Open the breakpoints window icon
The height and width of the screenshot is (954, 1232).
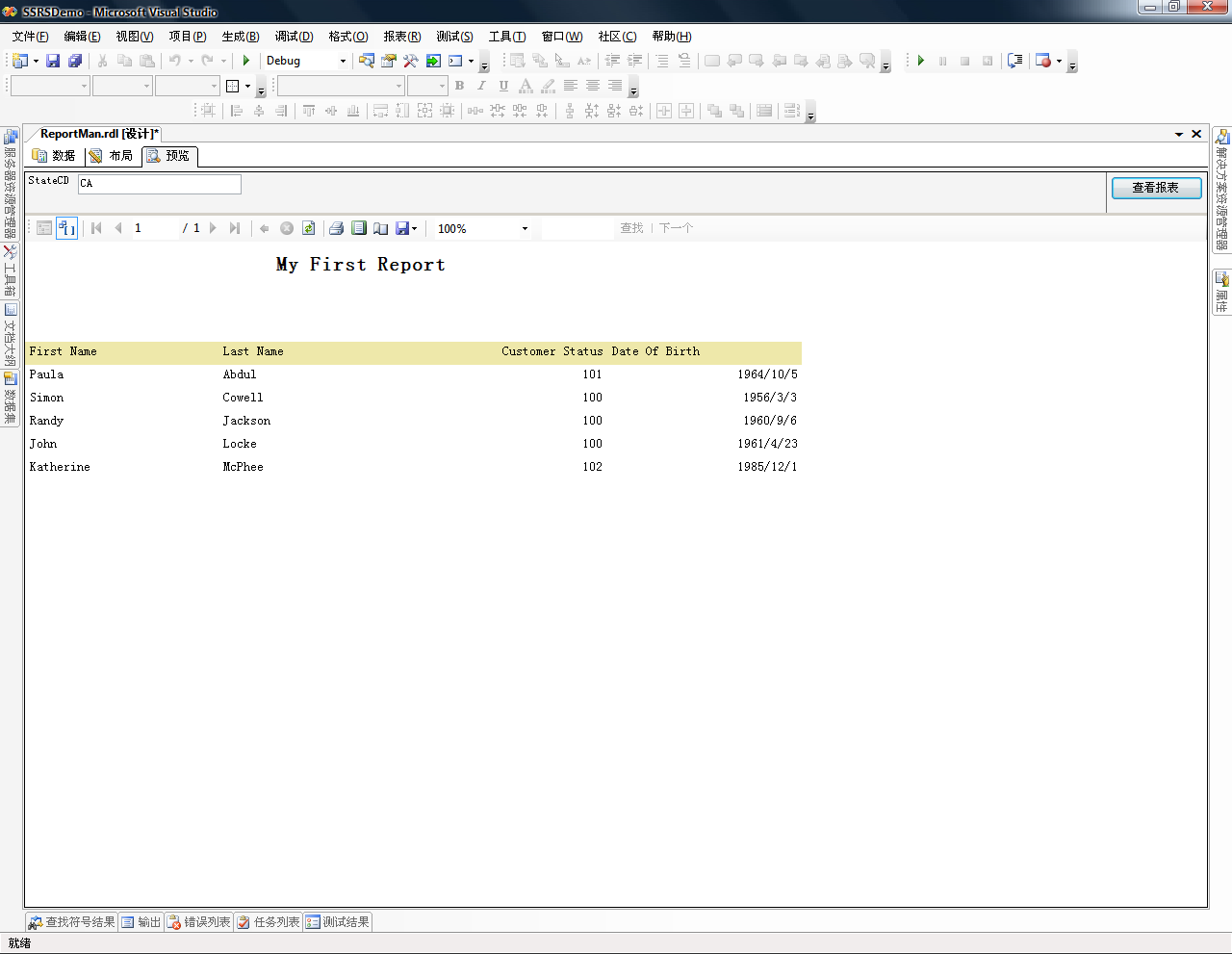pyautogui.click(x=1043, y=61)
